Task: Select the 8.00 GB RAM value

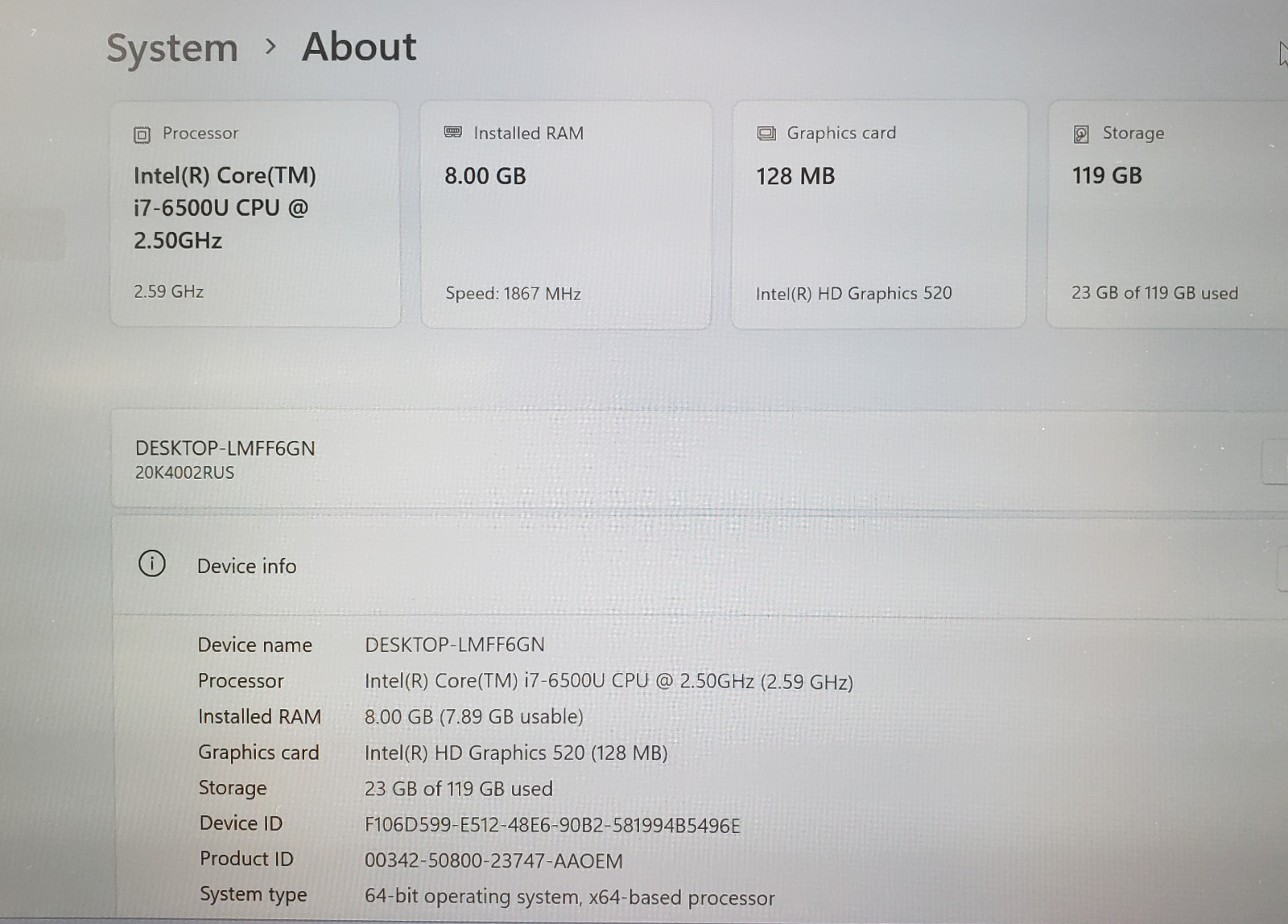Action: [x=485, y=176]
